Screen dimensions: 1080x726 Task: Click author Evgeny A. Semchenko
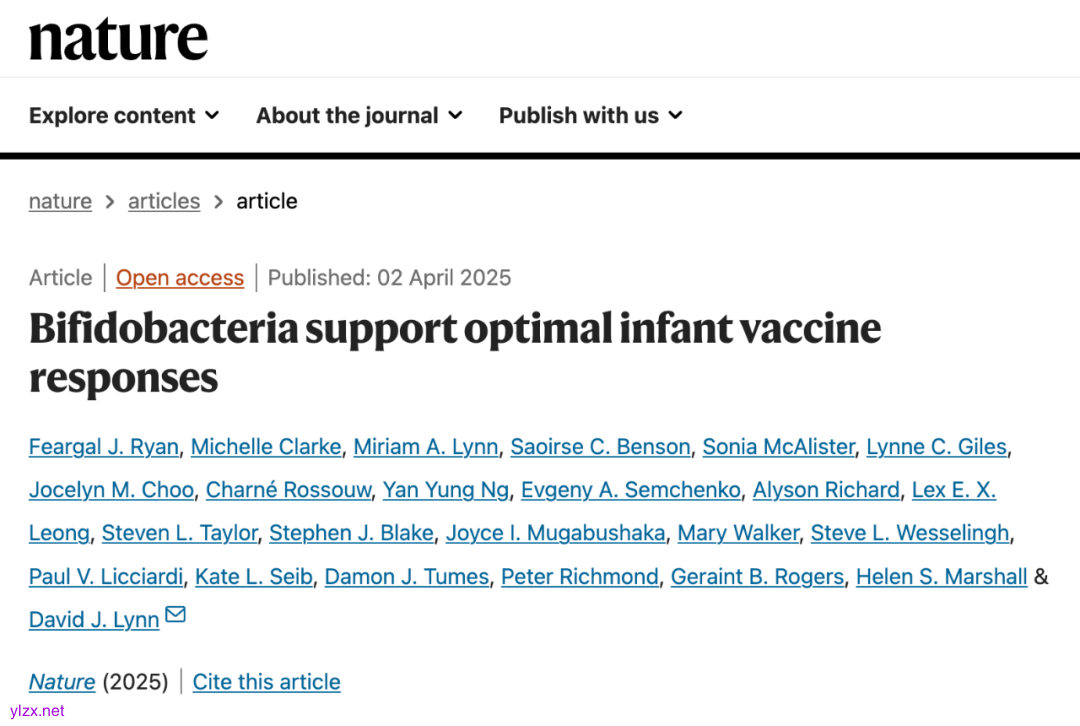coord(631,490)
